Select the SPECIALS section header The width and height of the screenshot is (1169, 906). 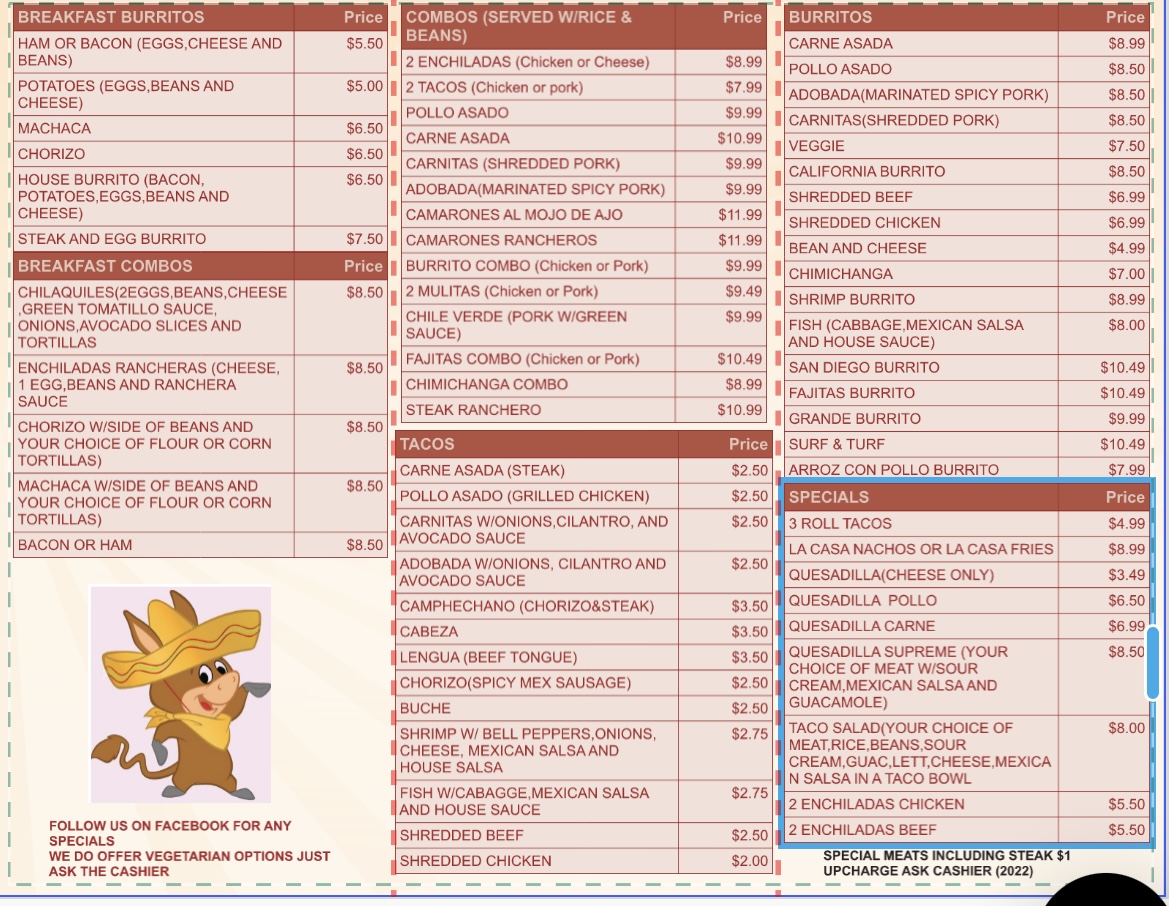point(829,497)
